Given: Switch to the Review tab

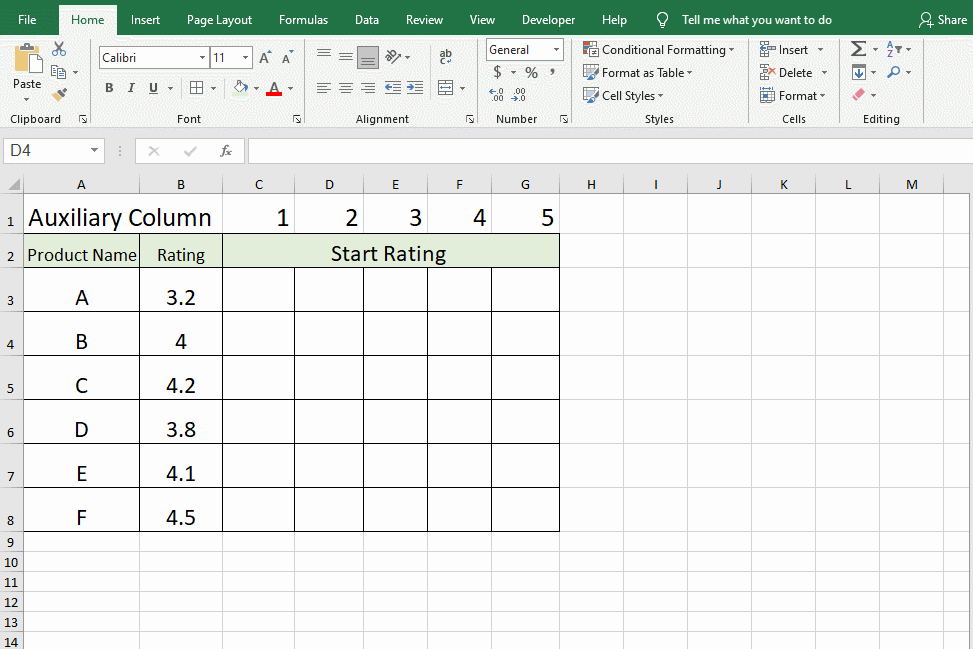Looking at the screenshot, I should (x=424, y=20).
